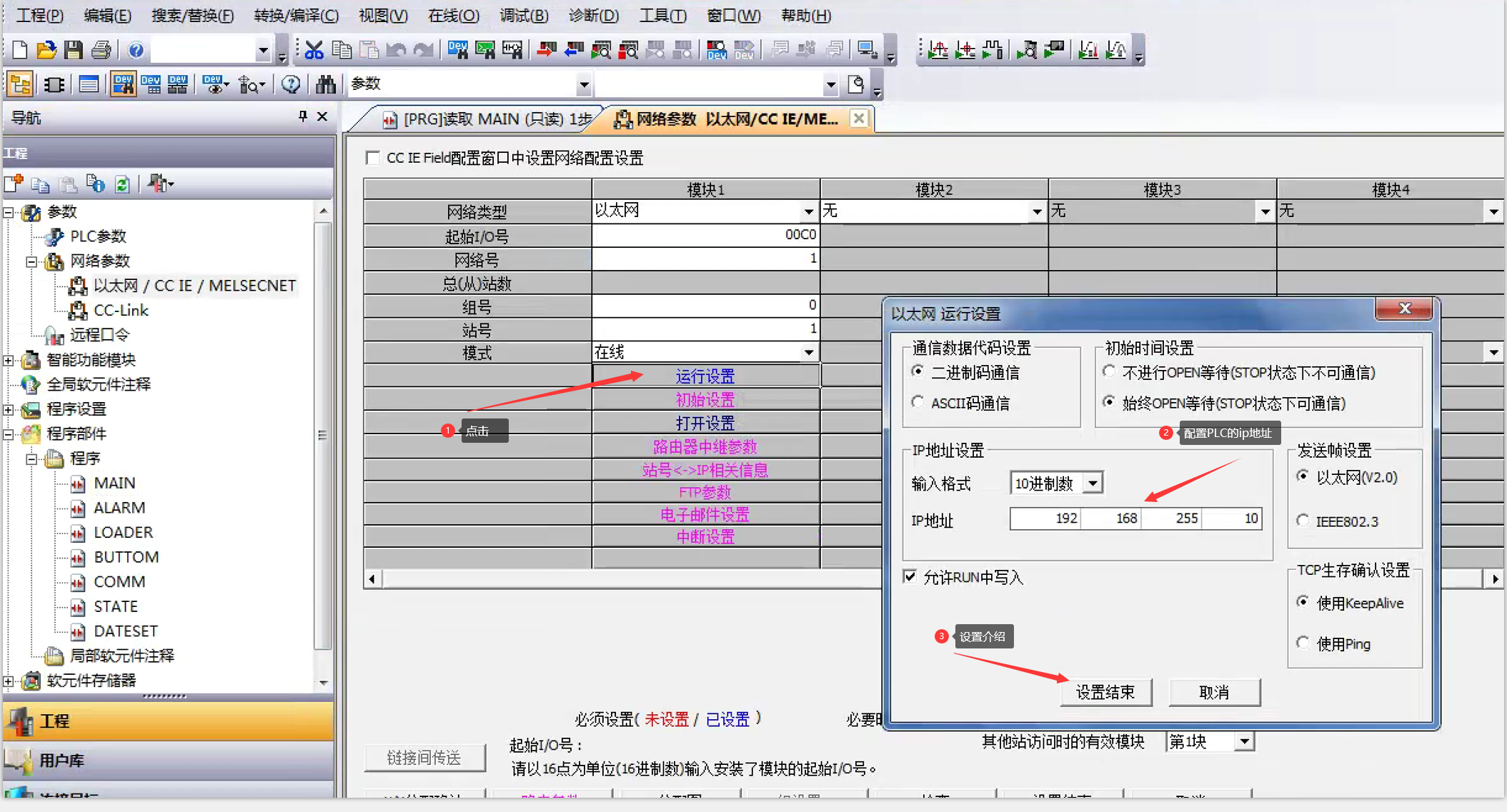Uncheck the 允许RUN中写入 checkbox

click(910, 577)
